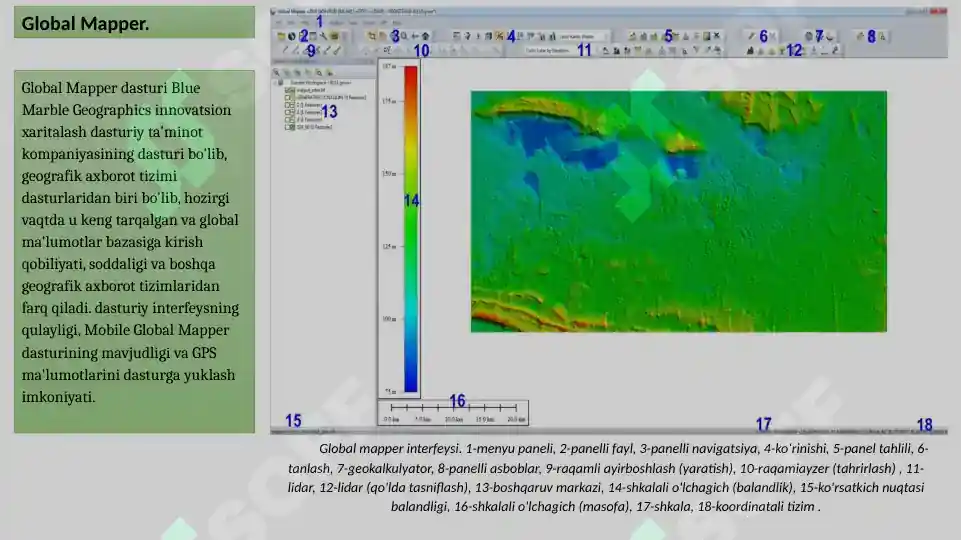Open the Help menu
The width and height of the screenshot is (961, 540).
[x=397, y=23]
